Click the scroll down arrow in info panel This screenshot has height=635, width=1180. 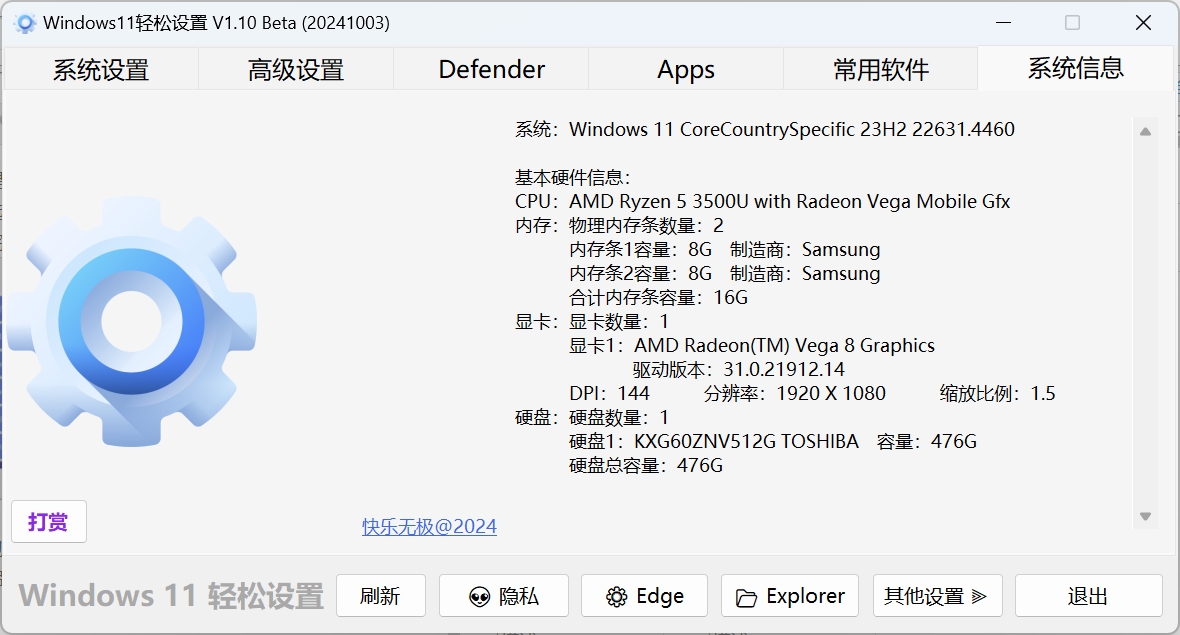1146,517
